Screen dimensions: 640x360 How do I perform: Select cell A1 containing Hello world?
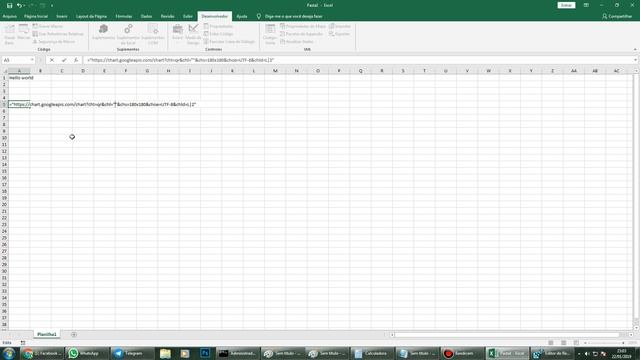(x=19, y=78)
